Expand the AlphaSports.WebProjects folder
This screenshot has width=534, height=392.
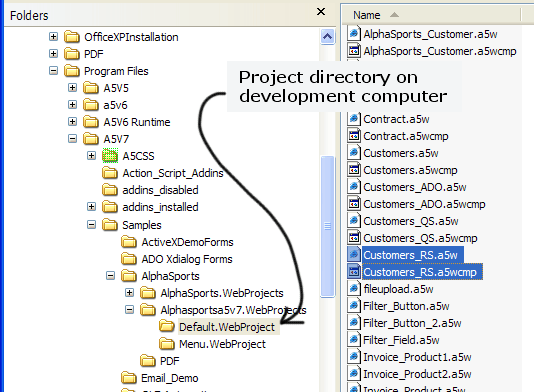[x=129, y=293]
